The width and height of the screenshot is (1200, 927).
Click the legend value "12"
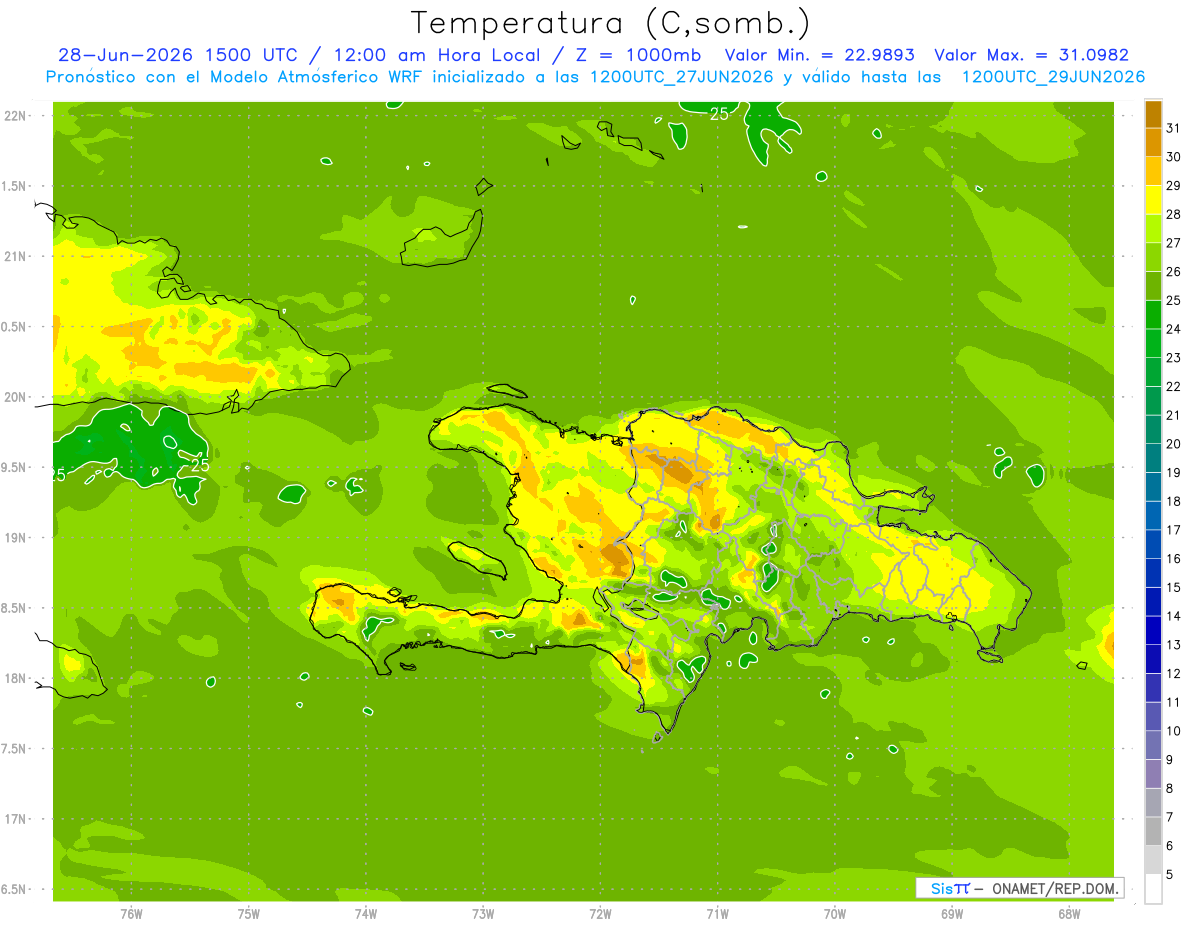[1174, 674]
